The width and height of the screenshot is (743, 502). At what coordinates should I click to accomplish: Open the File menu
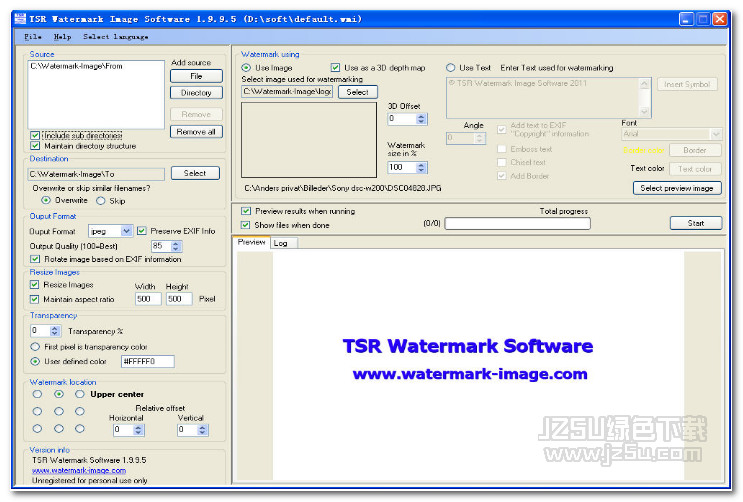tap(33, 37)
